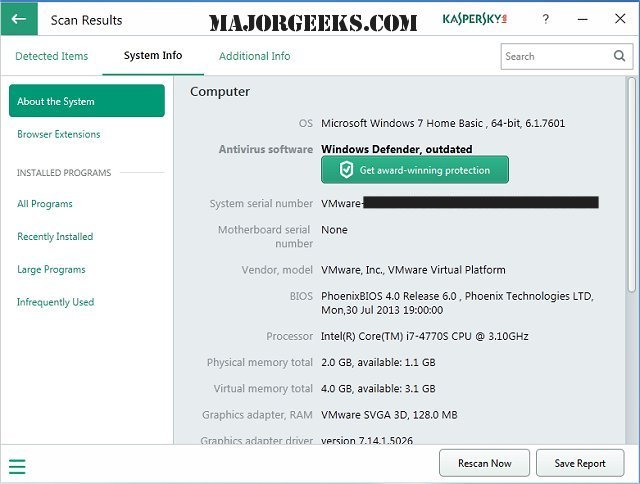
Task: Click the Kaspersky logo
Action: [475, 19]
